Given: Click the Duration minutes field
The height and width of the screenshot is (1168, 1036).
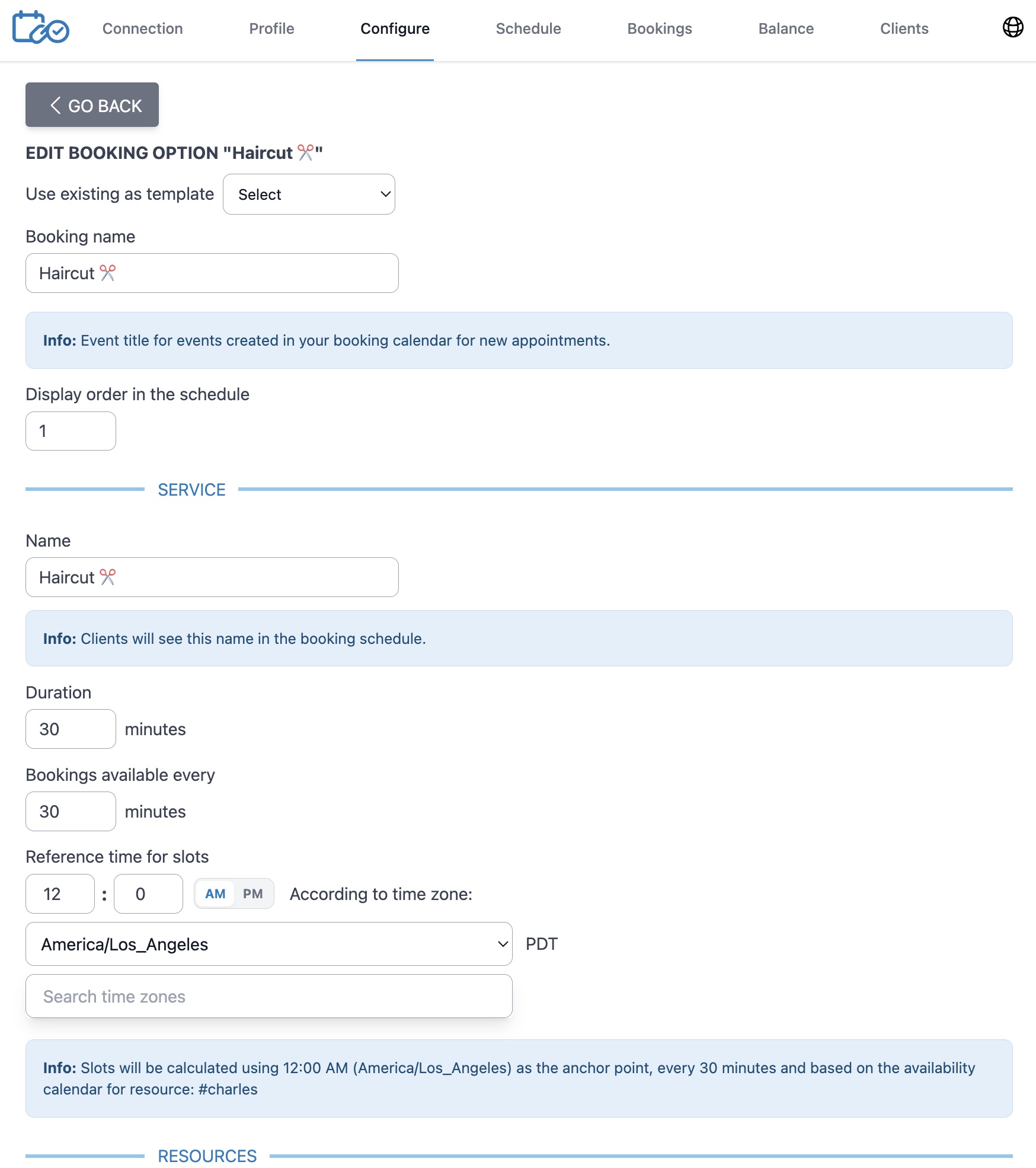Looking at the screenshot, I should (70, 729).
